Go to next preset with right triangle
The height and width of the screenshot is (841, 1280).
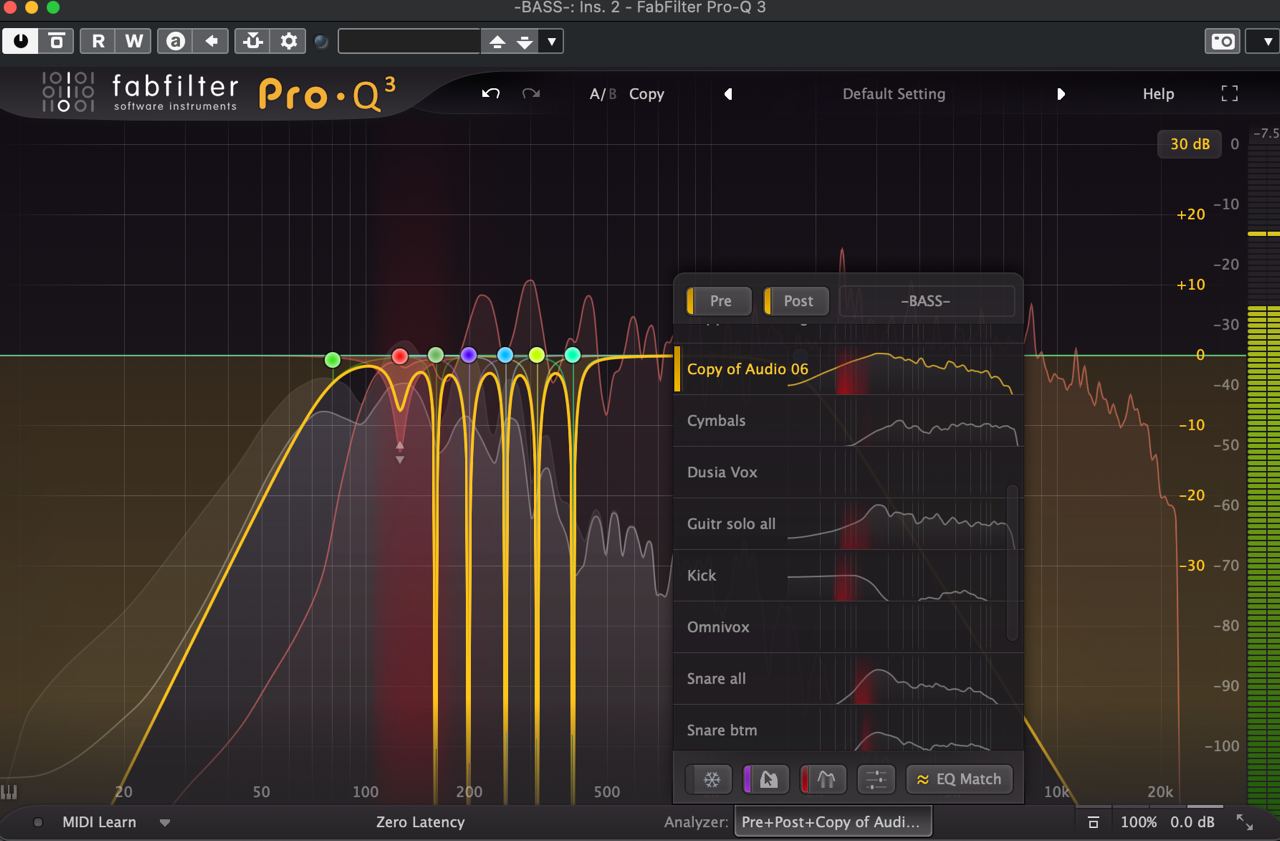pos(1061,94)
